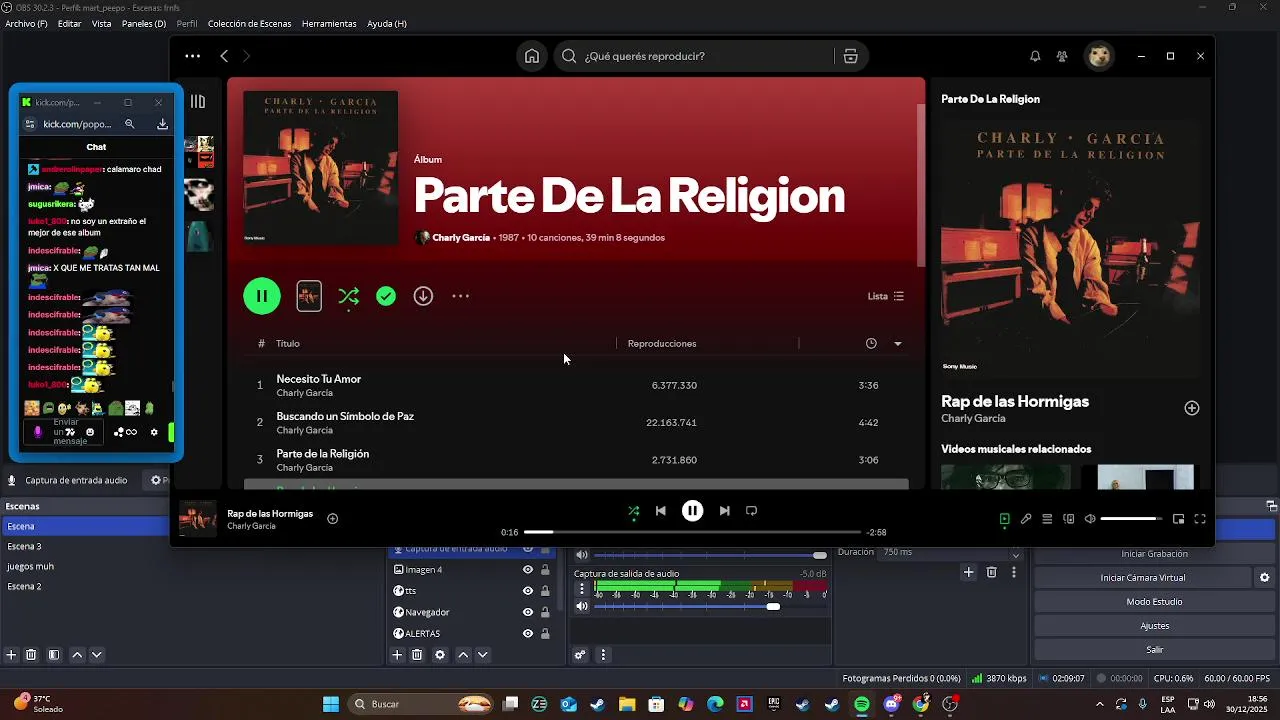Mute Spotify via speaker icon
This screenshot has width=1280, height=720.
[x=1090, y=519]
